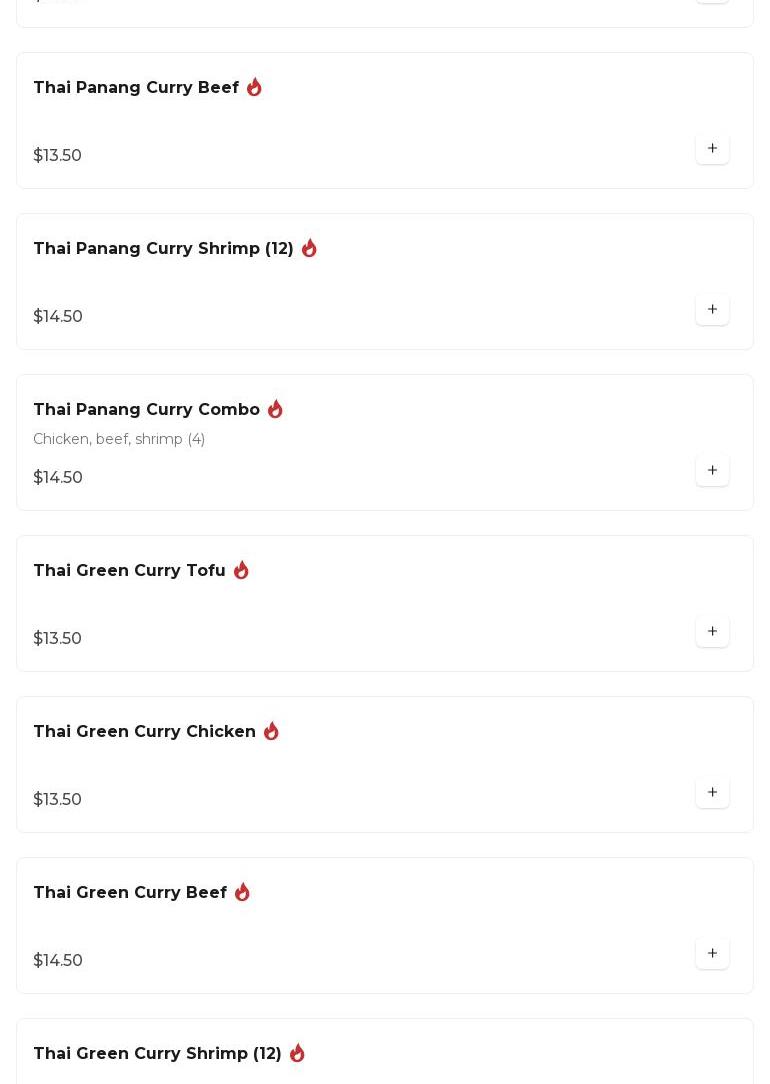Click flame icon by Thai Panang Curry Shrimp (12)
This screenshot has width=770, height=1084.
coord(309,248)
